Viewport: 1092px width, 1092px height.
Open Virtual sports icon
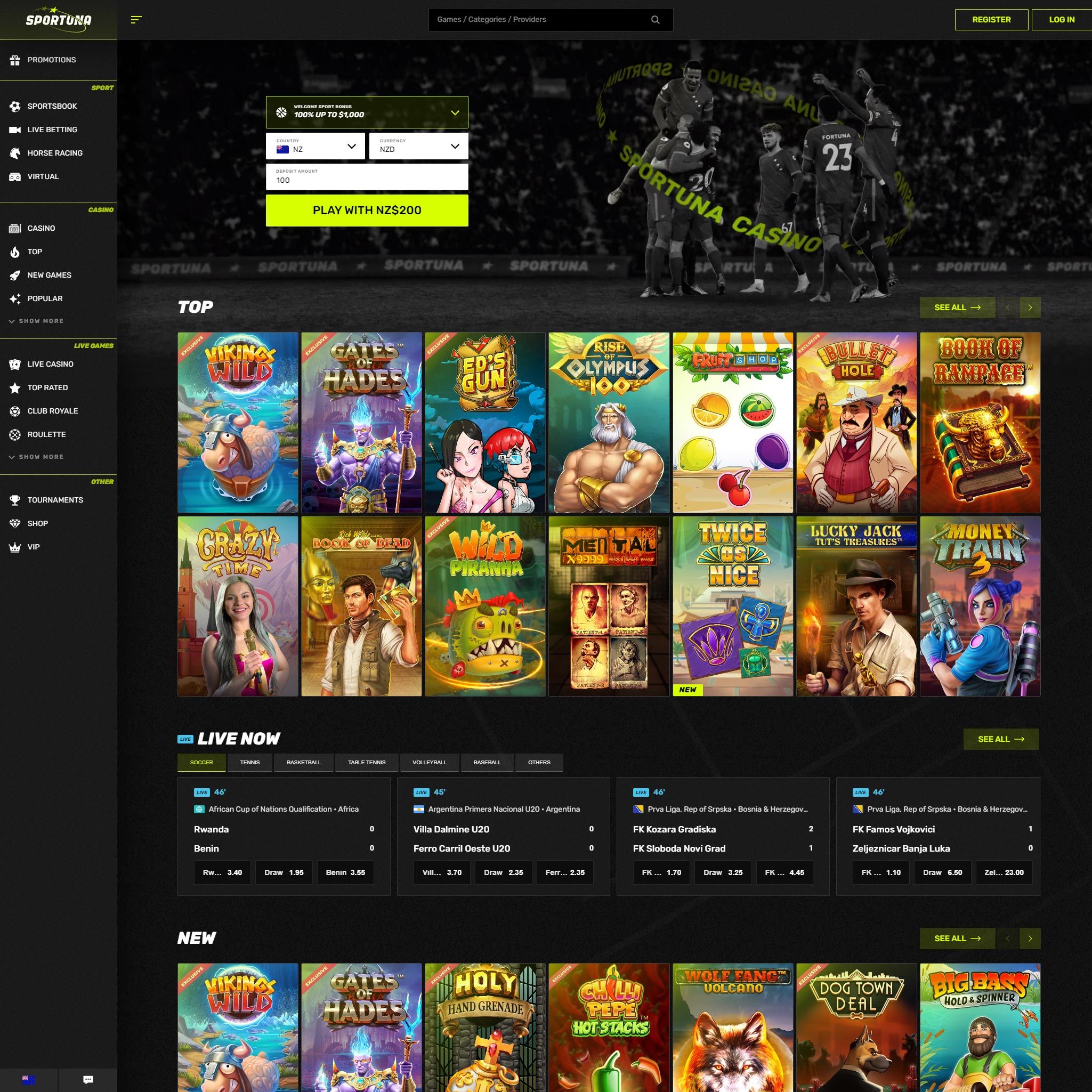(15, 177)
